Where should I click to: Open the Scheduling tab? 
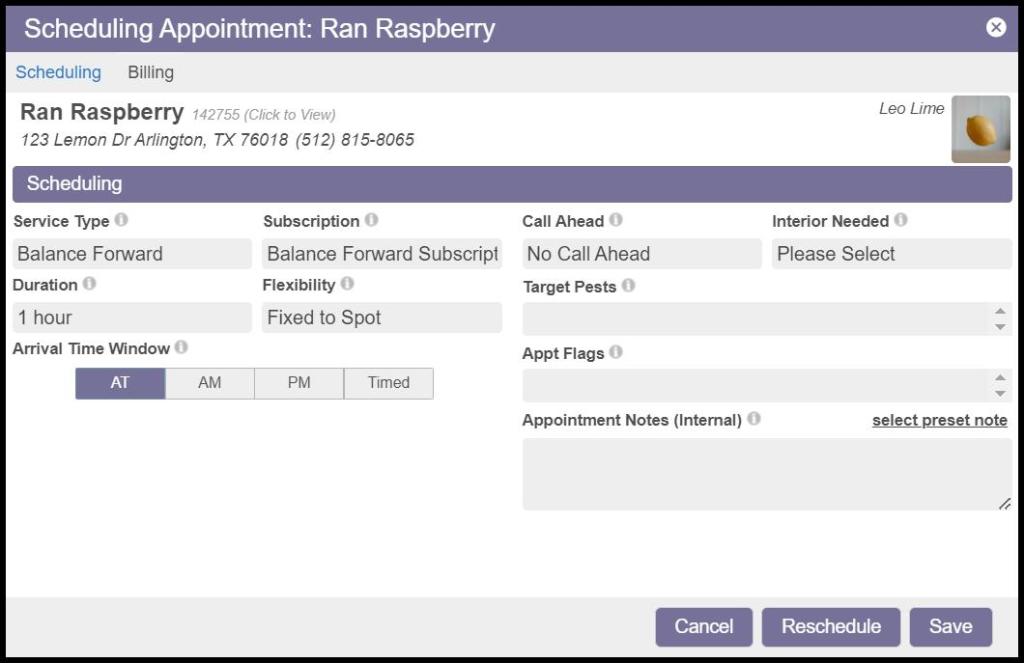point(58,72)
